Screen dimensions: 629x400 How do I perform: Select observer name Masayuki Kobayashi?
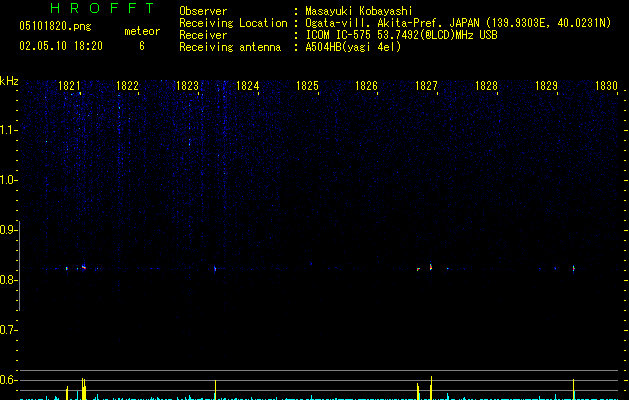click(x=359, y=11)
